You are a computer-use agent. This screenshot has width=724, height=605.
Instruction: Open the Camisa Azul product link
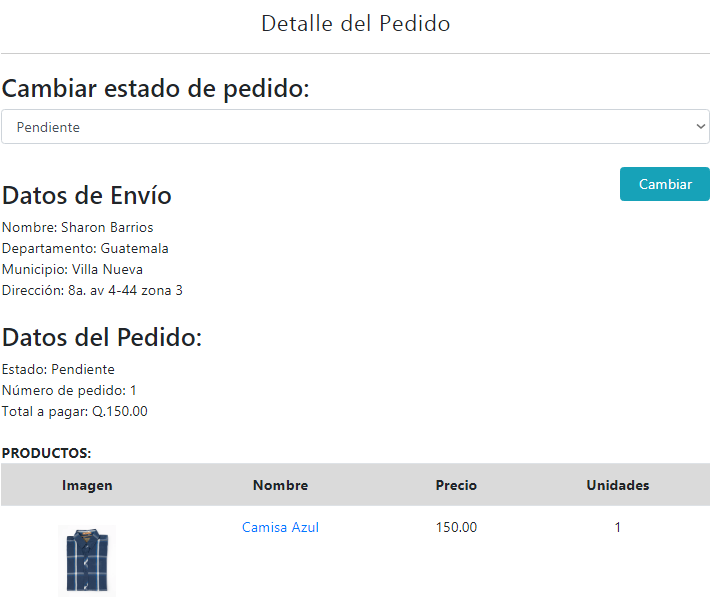tap(280, 527)
